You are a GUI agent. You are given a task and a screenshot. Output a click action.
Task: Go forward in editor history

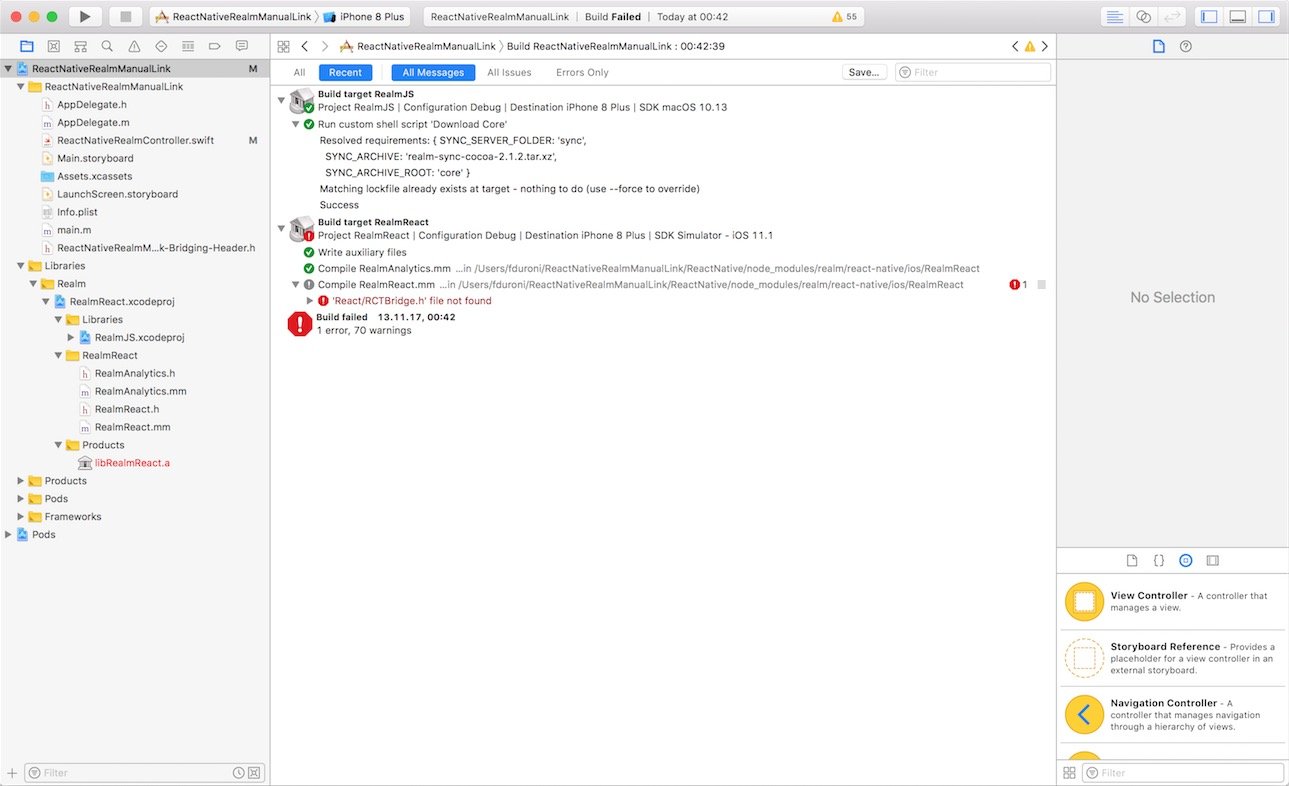pyautogui.click(x=324, y=46)
